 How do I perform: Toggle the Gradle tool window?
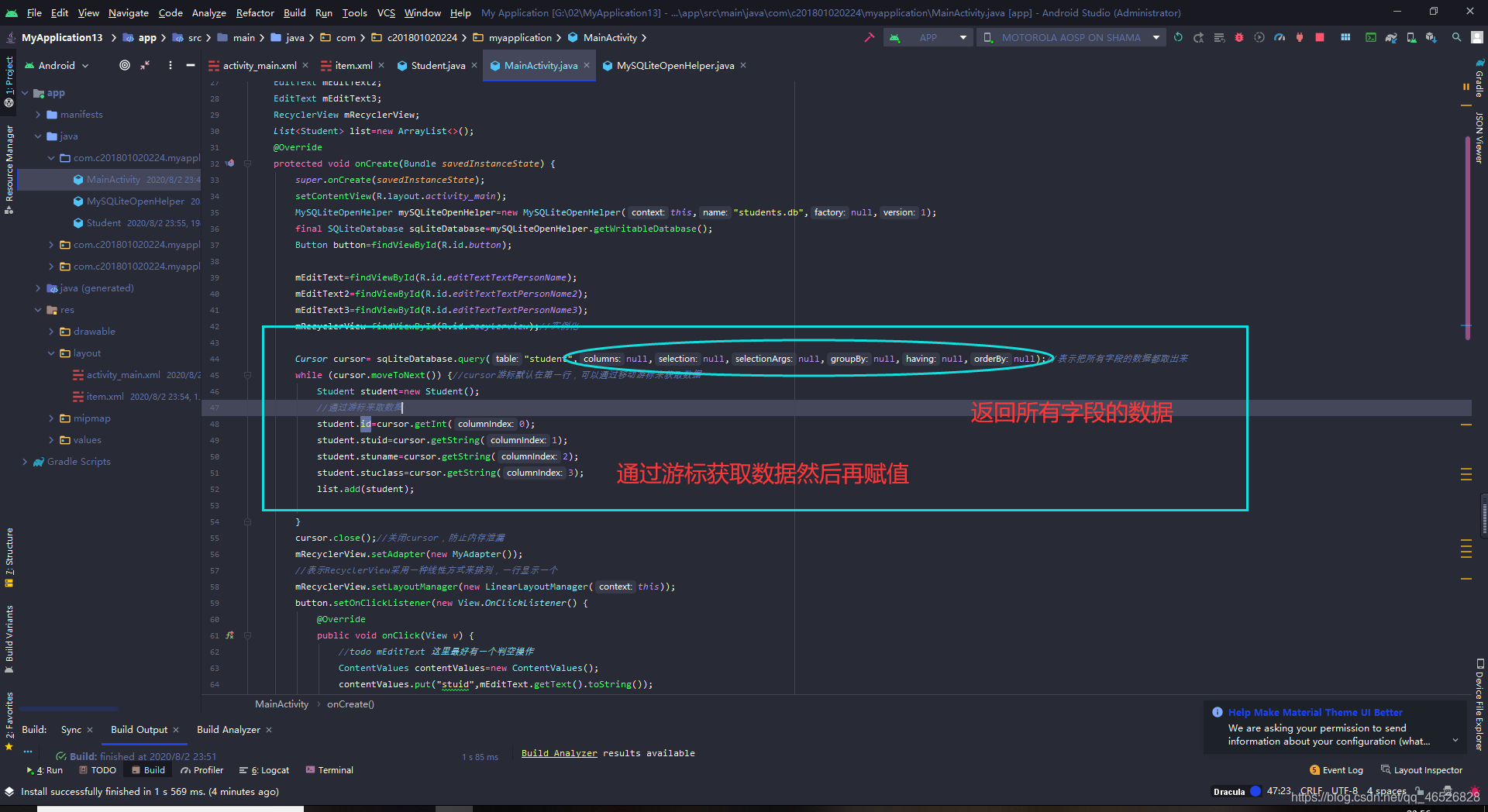click(x=1479, y=77)
